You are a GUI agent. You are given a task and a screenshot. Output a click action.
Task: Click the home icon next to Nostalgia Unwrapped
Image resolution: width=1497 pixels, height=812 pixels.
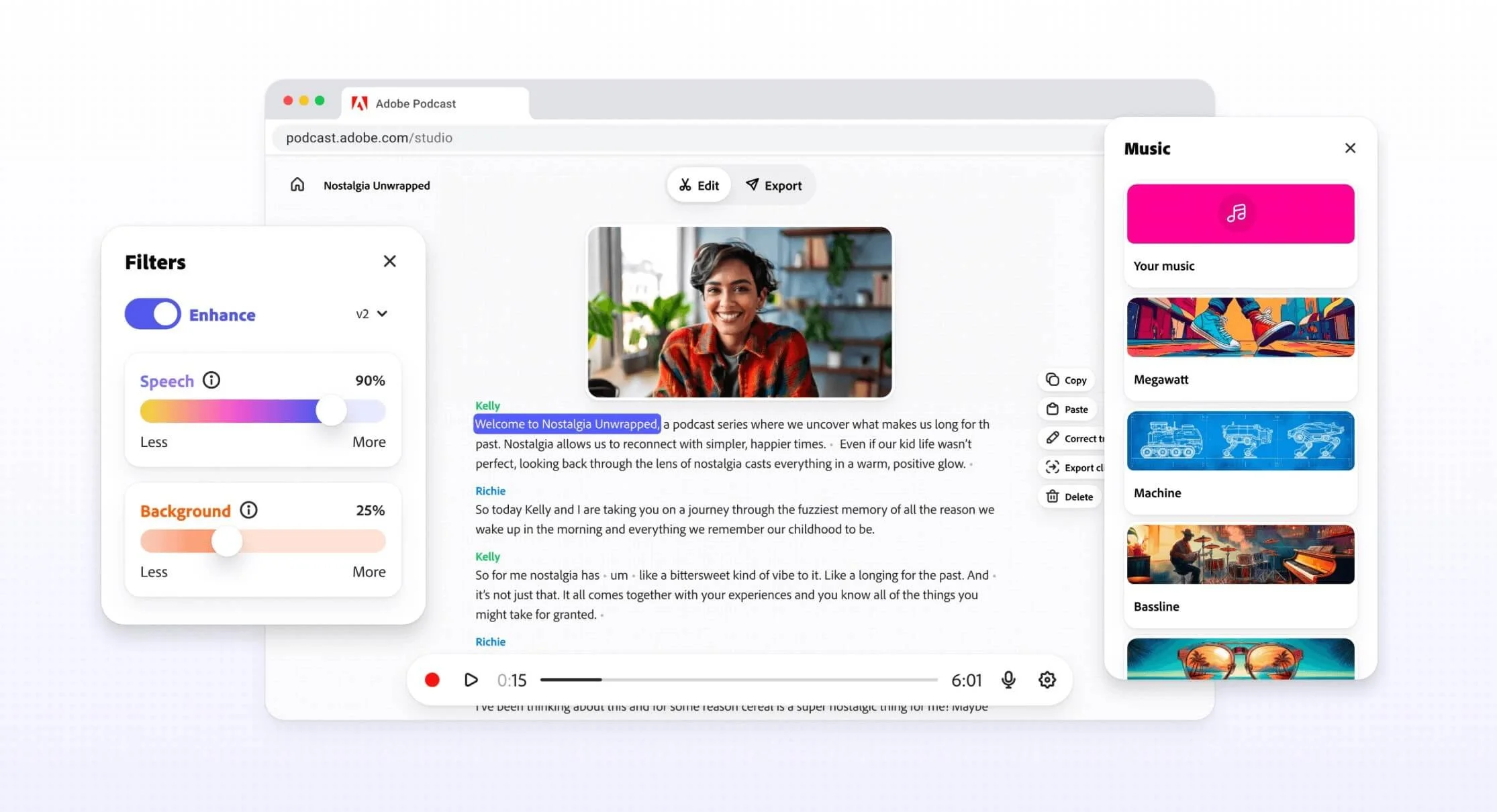click(x=297, y=184)
